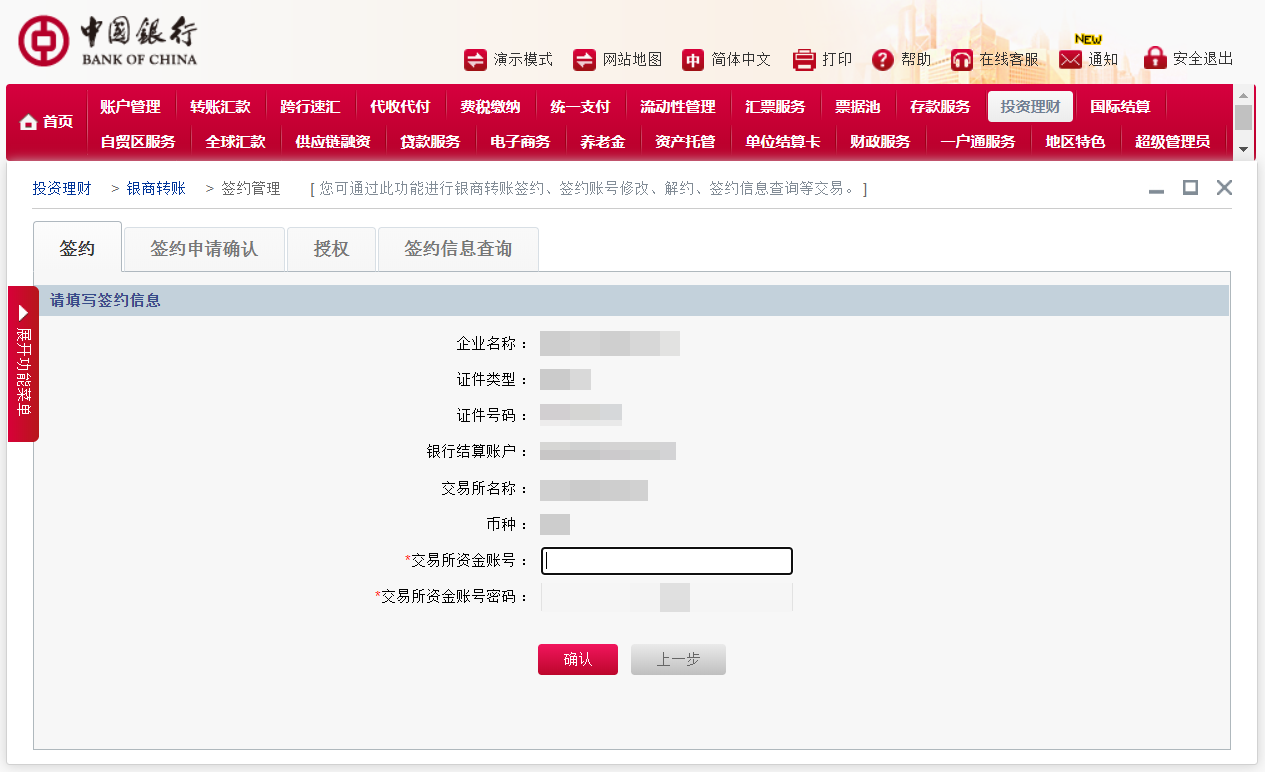Switch to the 签约申请确认 tab
Image resolution: width=1265 pixels, height=772 pixels.
click(204, 249)
